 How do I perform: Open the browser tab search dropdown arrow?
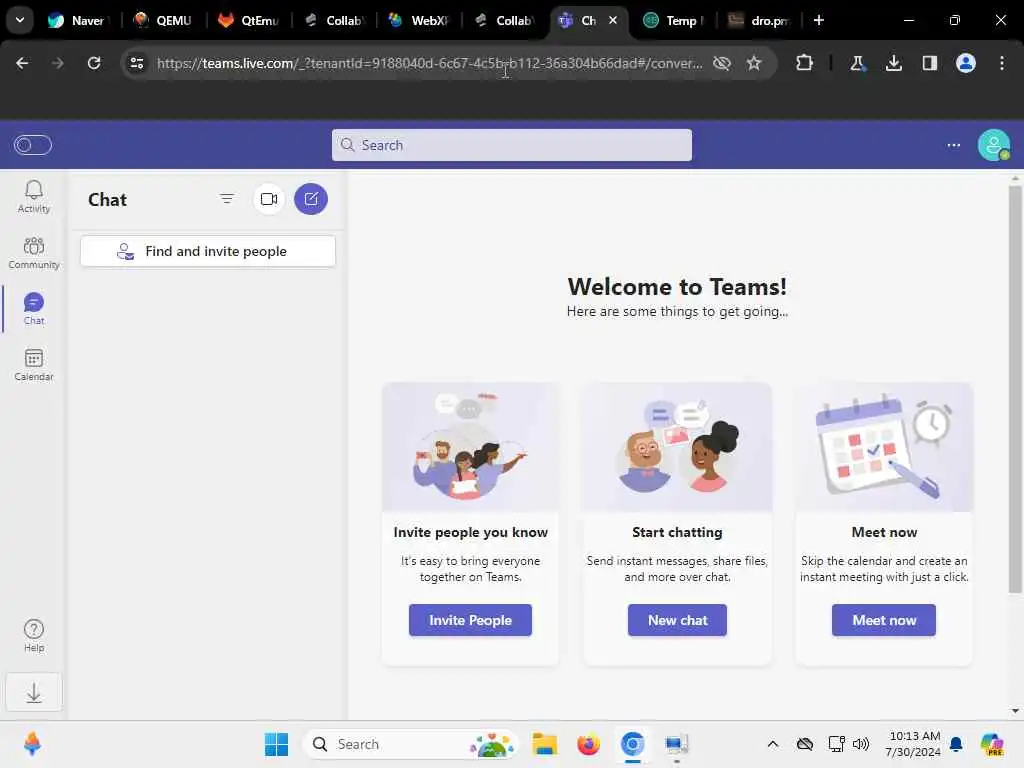click(x=20, y=20)
